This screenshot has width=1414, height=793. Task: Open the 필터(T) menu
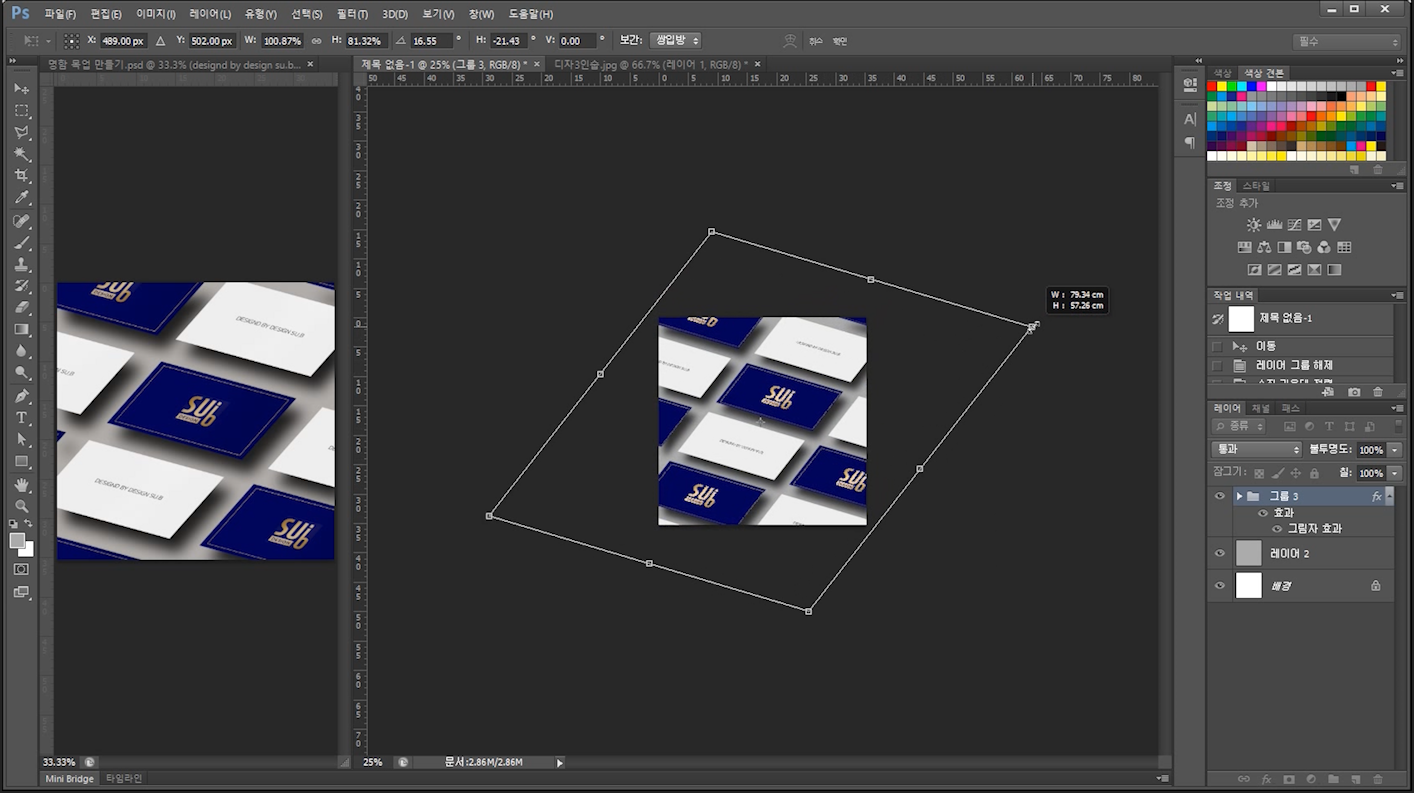coord(352,14)
